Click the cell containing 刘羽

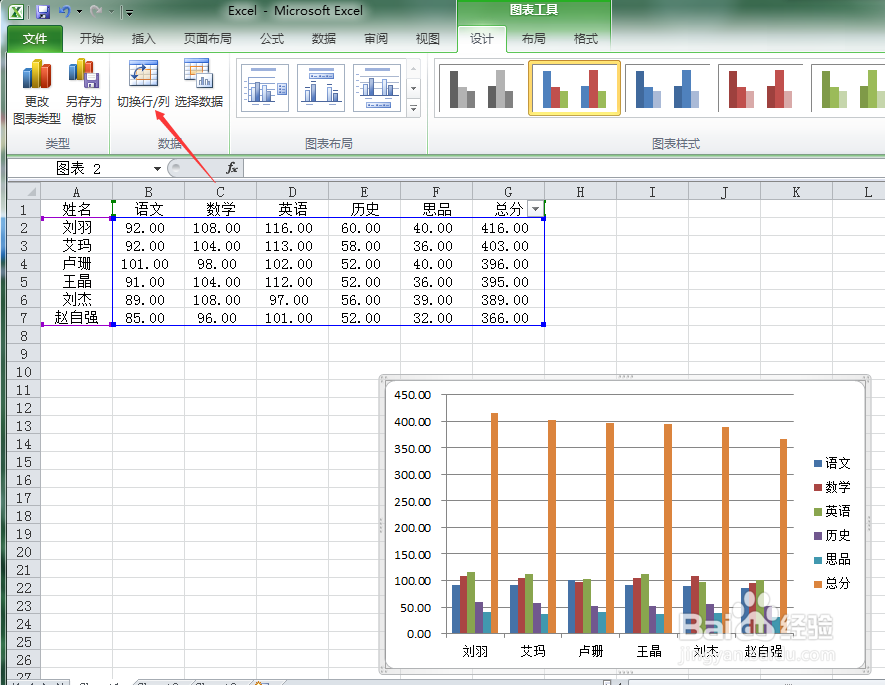point(76,227)
